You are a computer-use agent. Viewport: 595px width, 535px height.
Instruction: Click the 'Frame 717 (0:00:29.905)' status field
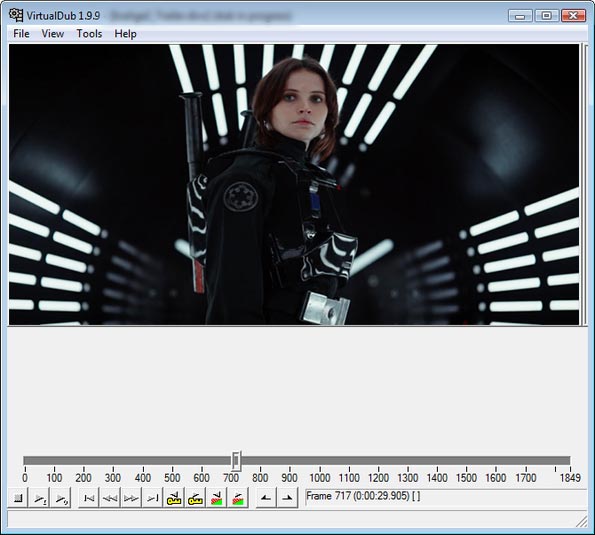(446, 497)
